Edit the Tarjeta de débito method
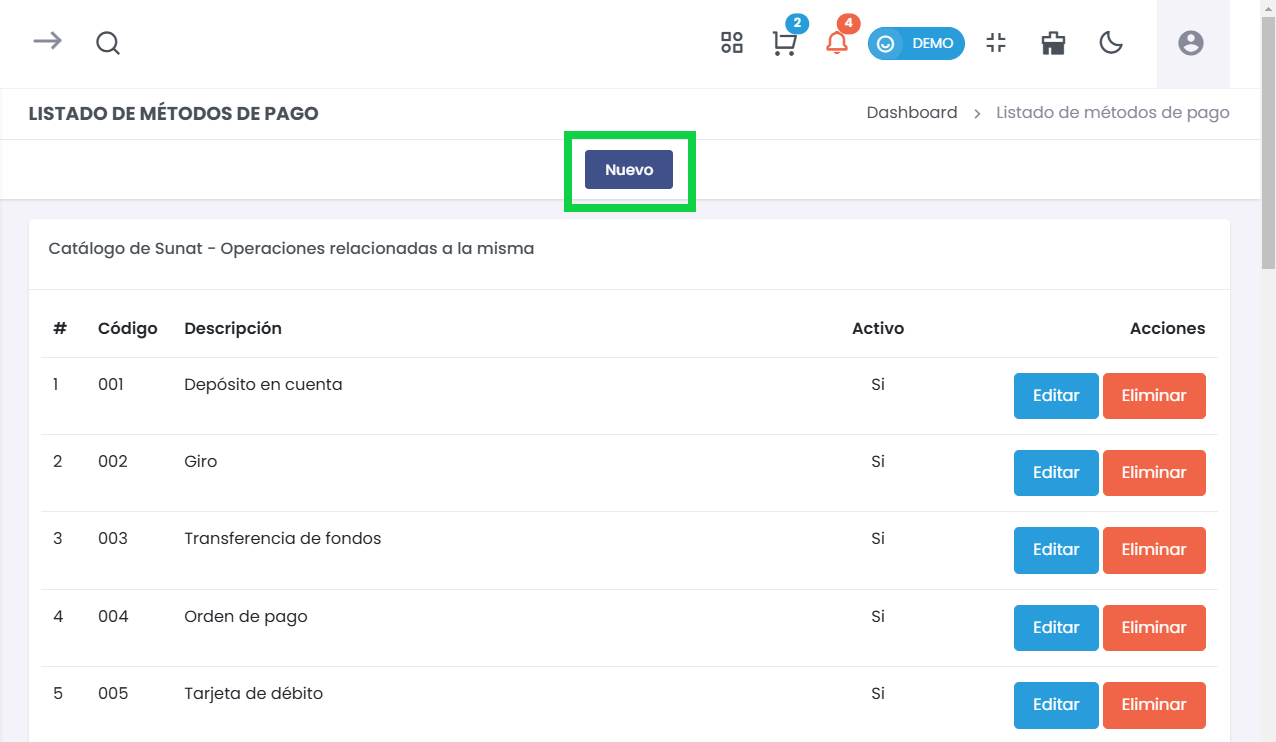 coord(1055,705)
